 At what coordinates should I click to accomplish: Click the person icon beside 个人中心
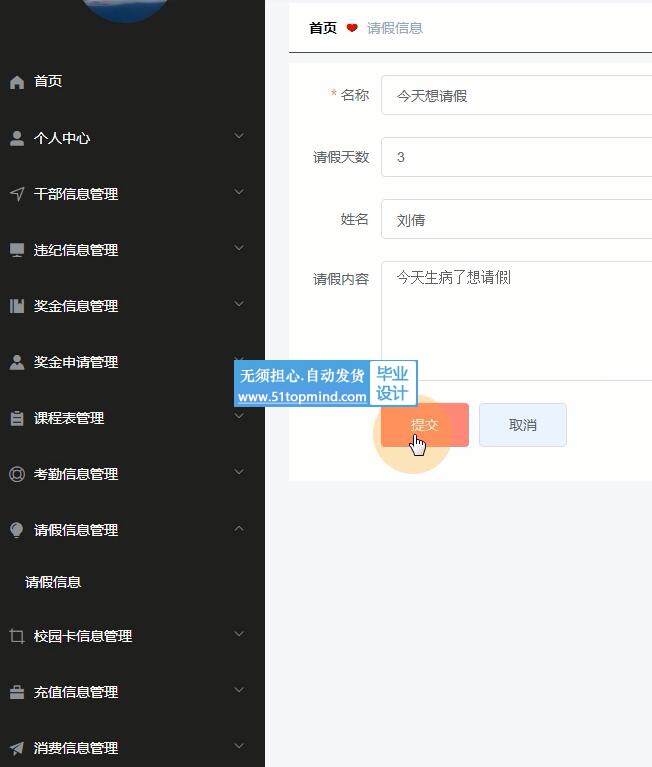point(17,138)
